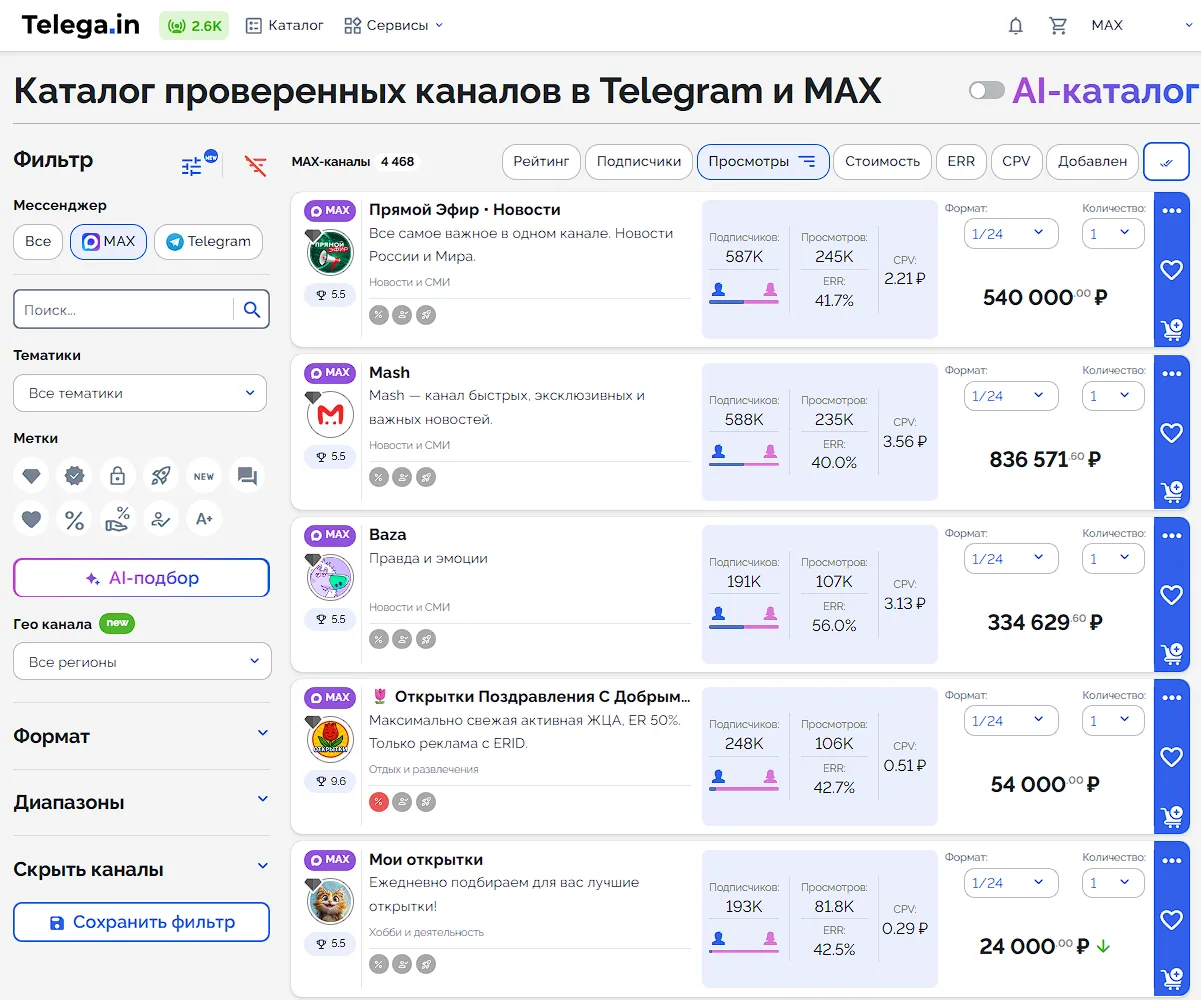Add Baza channel to cart
1201x1000 pixels.
pyautogui.click(x=1171, y=654)
